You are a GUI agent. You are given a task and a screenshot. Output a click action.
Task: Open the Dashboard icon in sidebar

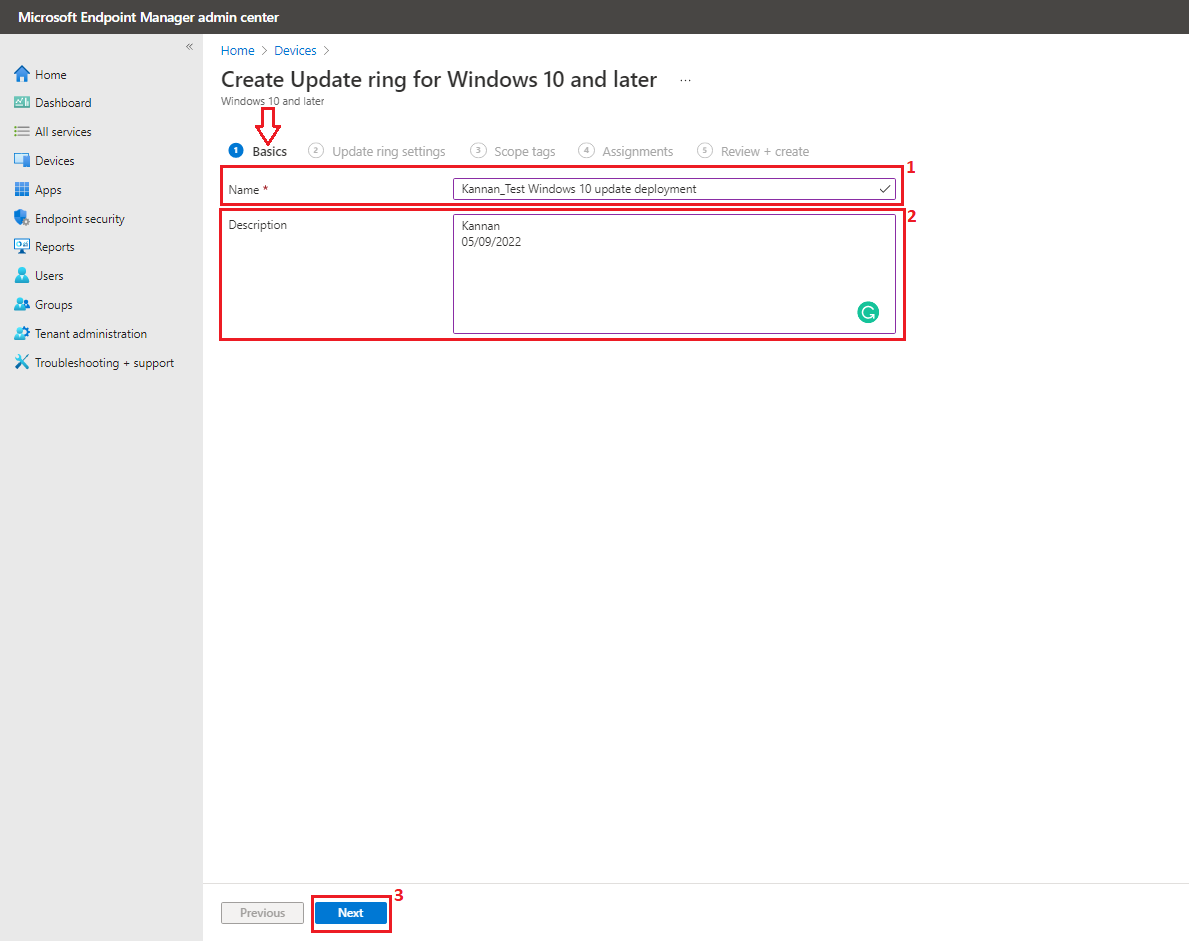click(22, 103)
